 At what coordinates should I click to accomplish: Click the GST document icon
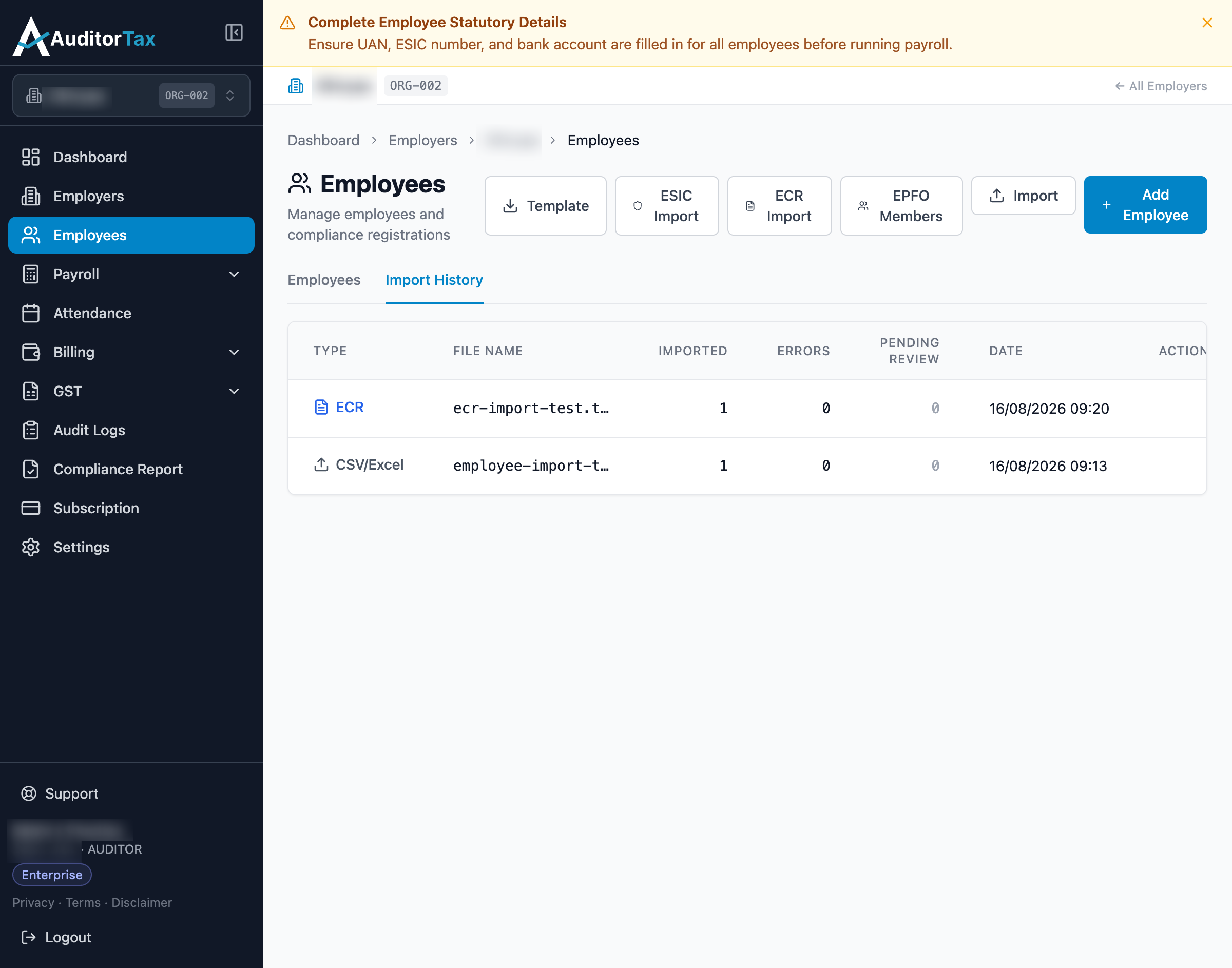pyautogui.click(x=31, y=391)
